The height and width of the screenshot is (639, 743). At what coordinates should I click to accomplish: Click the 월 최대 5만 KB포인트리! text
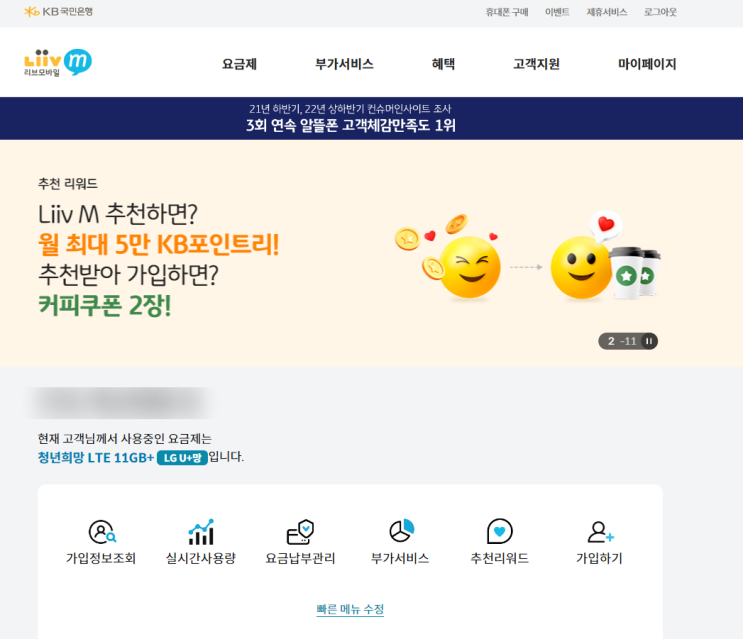coord(158,244)
